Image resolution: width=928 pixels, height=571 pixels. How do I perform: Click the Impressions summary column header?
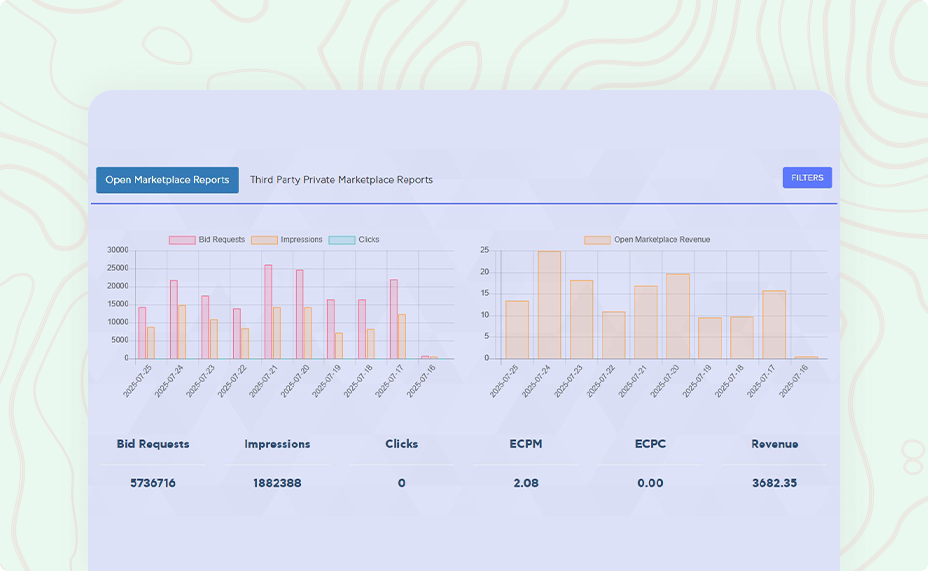[277, 444]
